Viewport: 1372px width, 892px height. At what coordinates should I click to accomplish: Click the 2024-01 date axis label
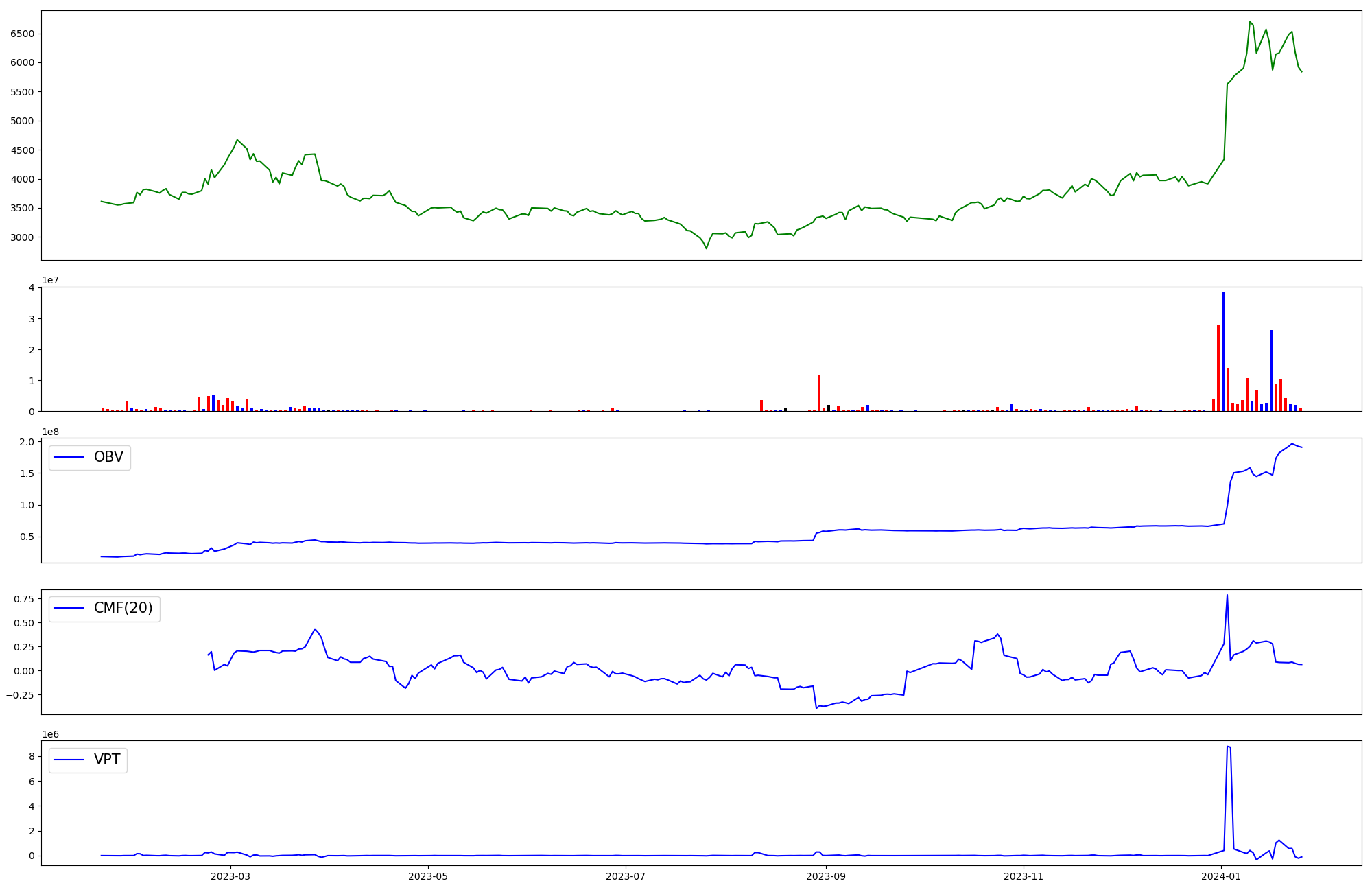point(1222,876)
